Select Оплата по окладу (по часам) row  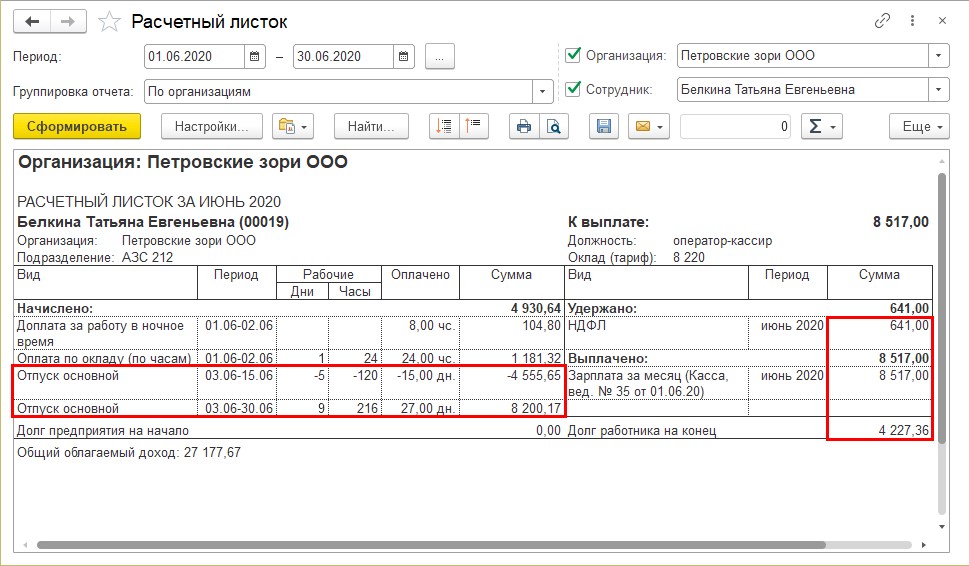(x=289, y=358)
